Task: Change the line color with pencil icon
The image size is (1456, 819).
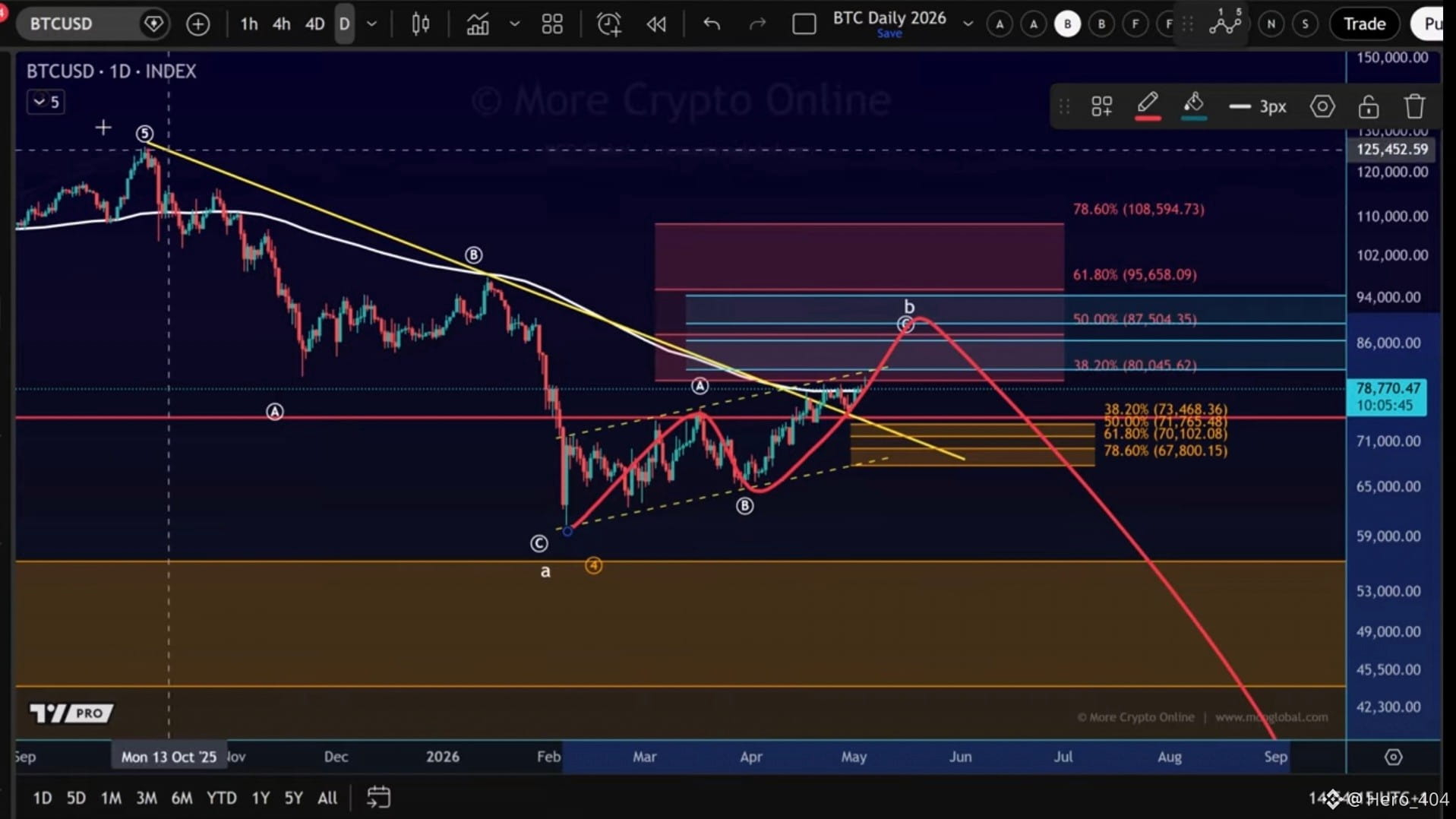Action: point(1148,106)
